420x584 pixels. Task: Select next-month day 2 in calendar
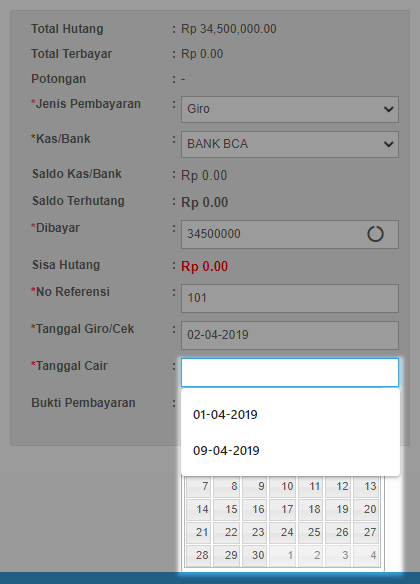tap(310, 555)
